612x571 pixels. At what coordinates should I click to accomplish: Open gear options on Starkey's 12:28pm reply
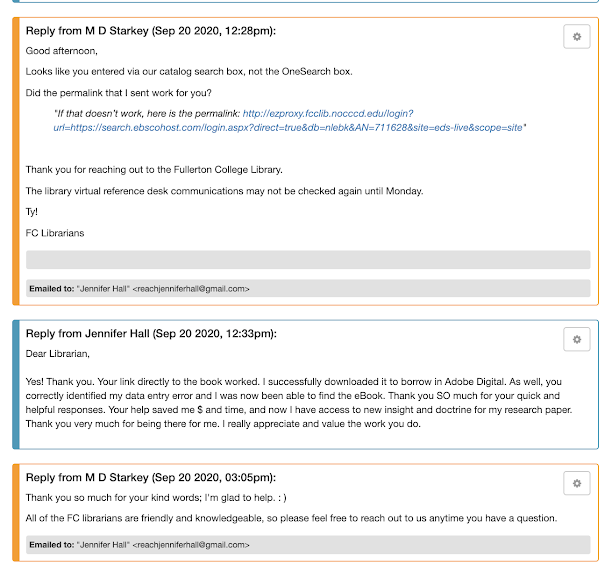[x=576, y=37]
